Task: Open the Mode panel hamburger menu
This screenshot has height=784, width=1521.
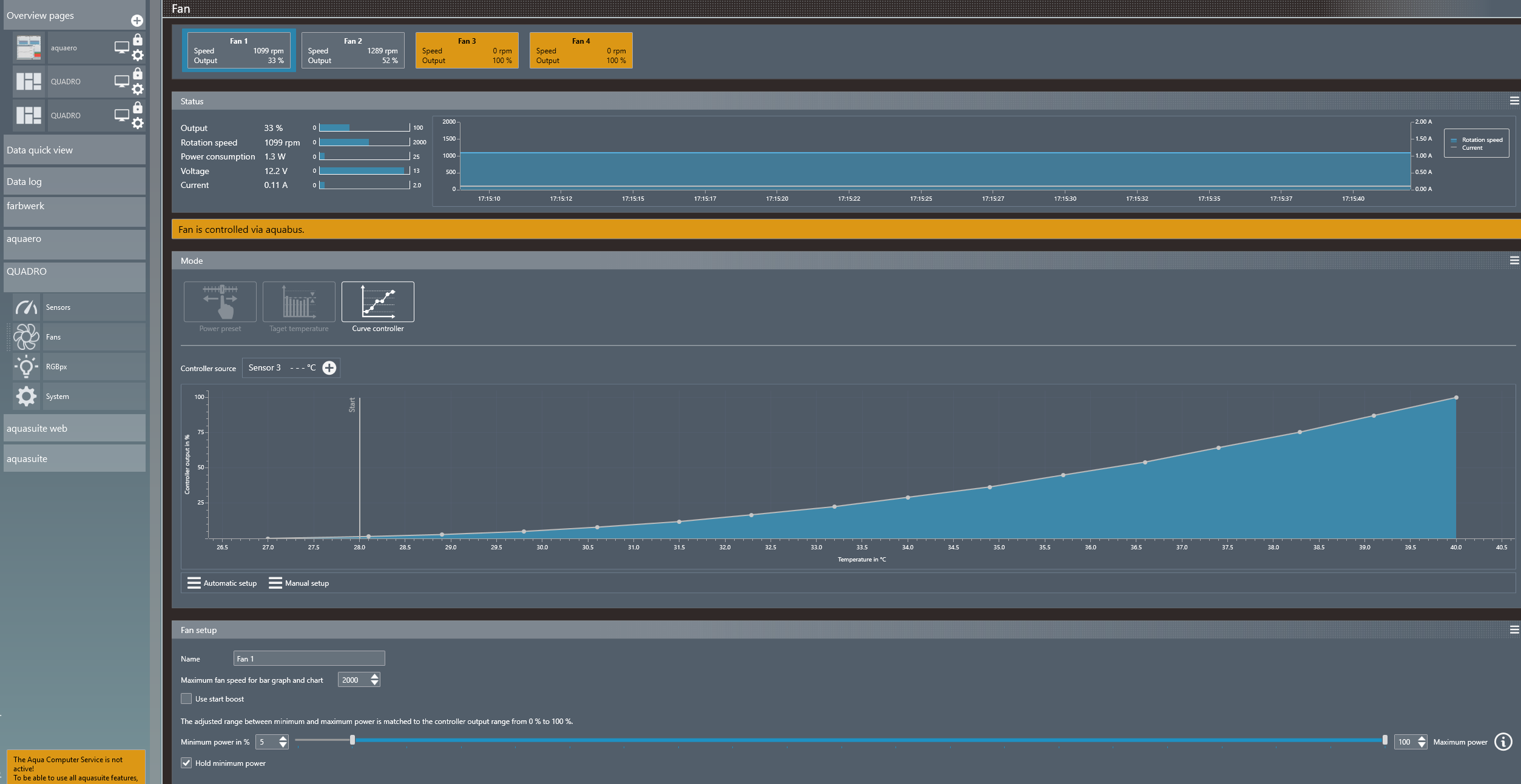Action: [x=1514, y=261]
